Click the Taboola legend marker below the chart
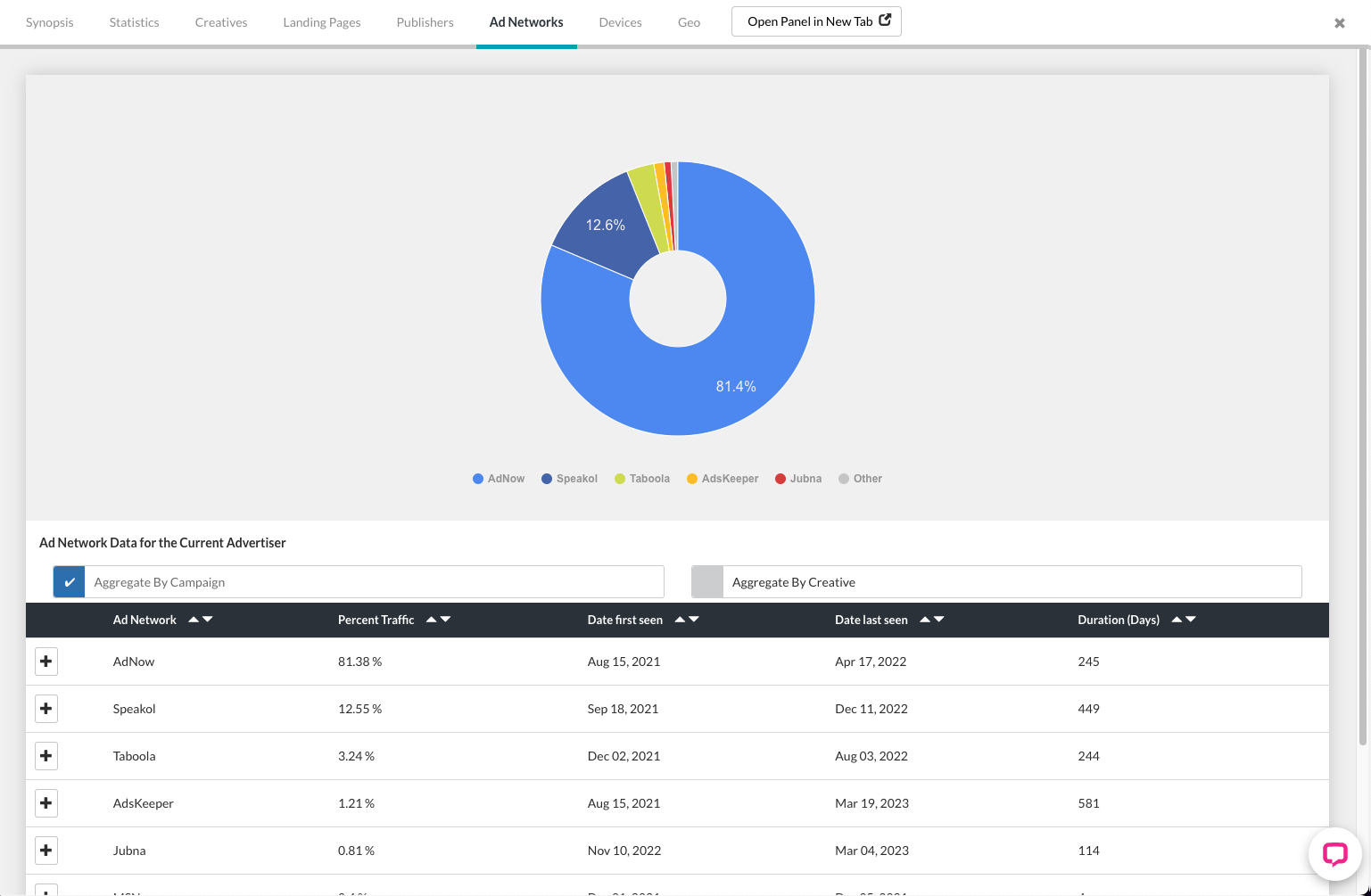Screen dimensions: 1371x896 point(619,478)
